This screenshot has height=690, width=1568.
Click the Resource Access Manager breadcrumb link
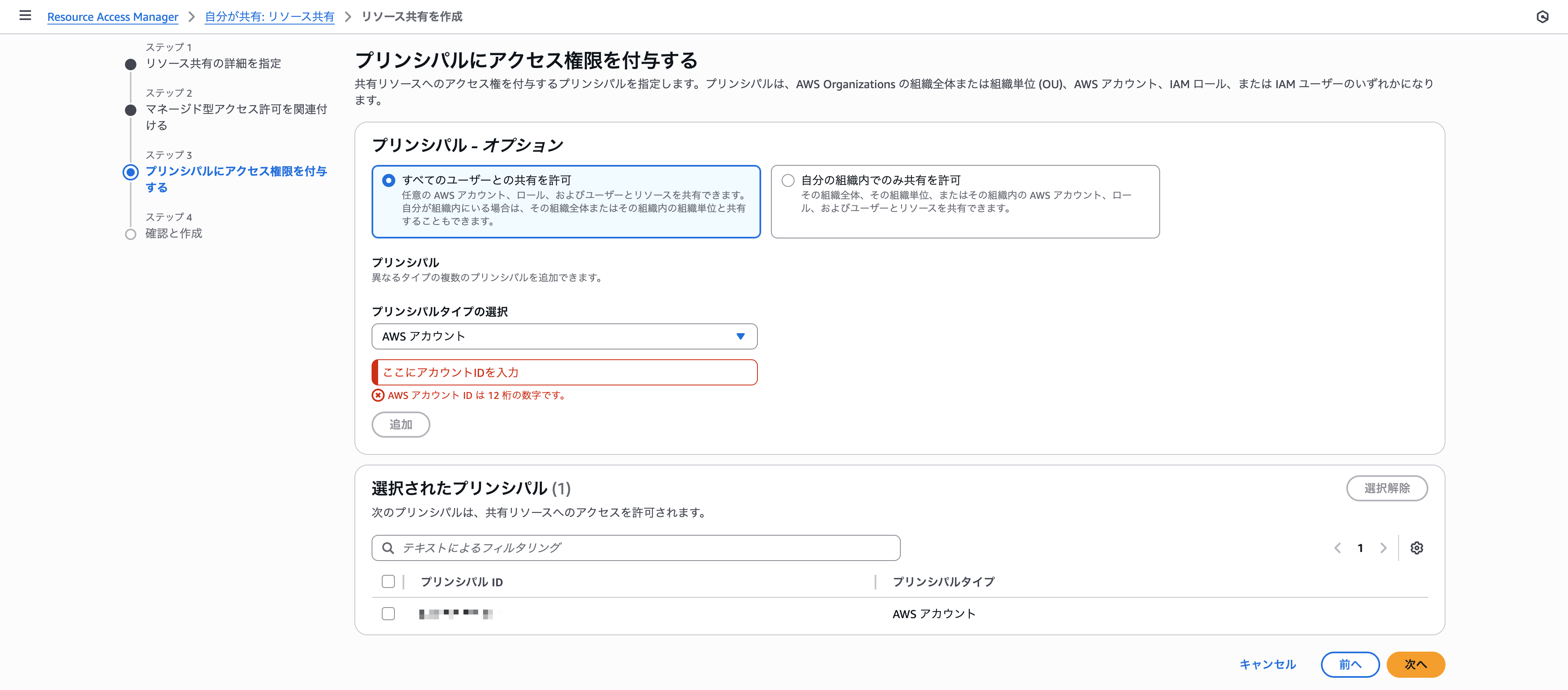(x=113, y=16)
